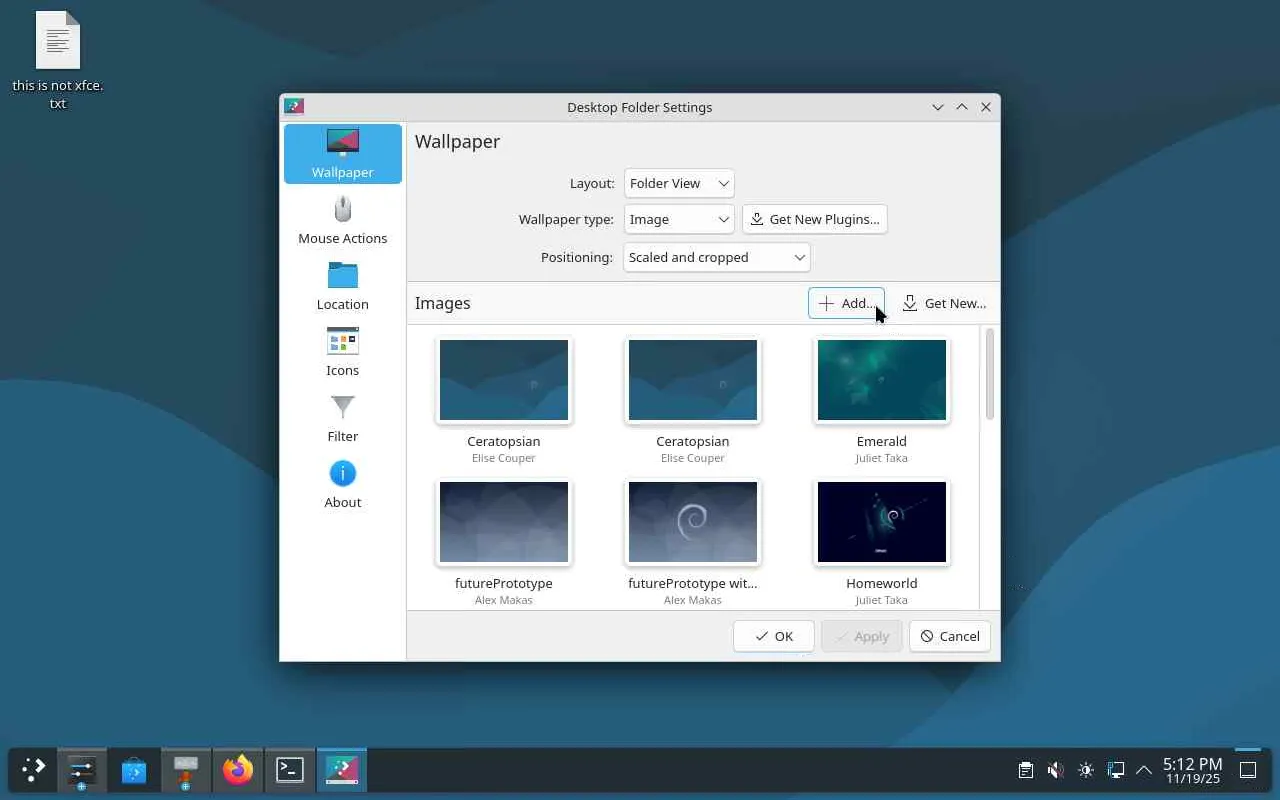Click Get New wallpapers button

(x=943, y=303)
